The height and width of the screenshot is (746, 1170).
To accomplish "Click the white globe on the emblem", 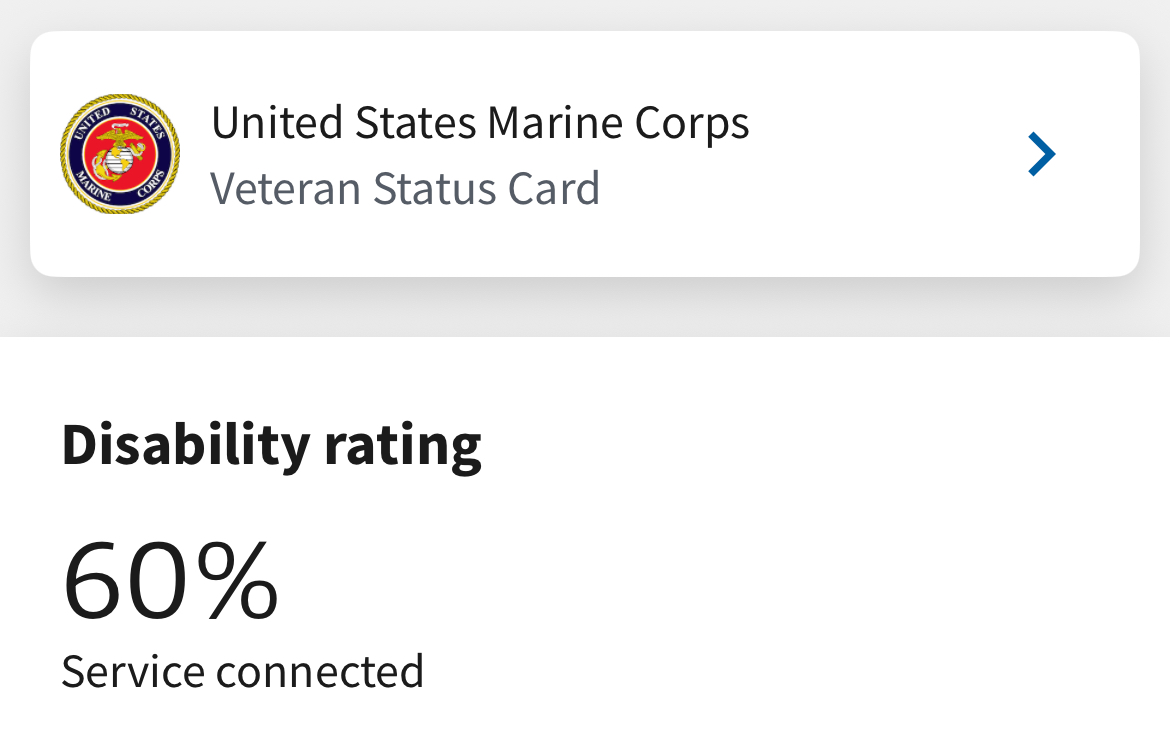I will click(119, 158).
